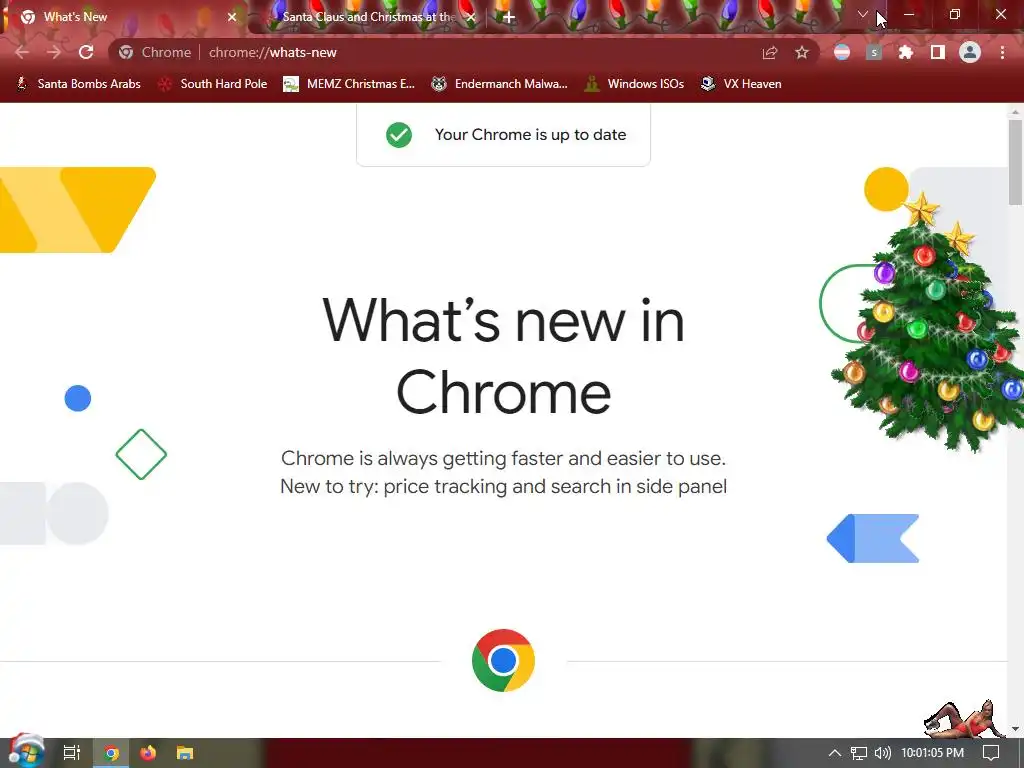Open the Windows notification center
The height and width of the screenshot is (768, 1024).
[x=991, y=753]
